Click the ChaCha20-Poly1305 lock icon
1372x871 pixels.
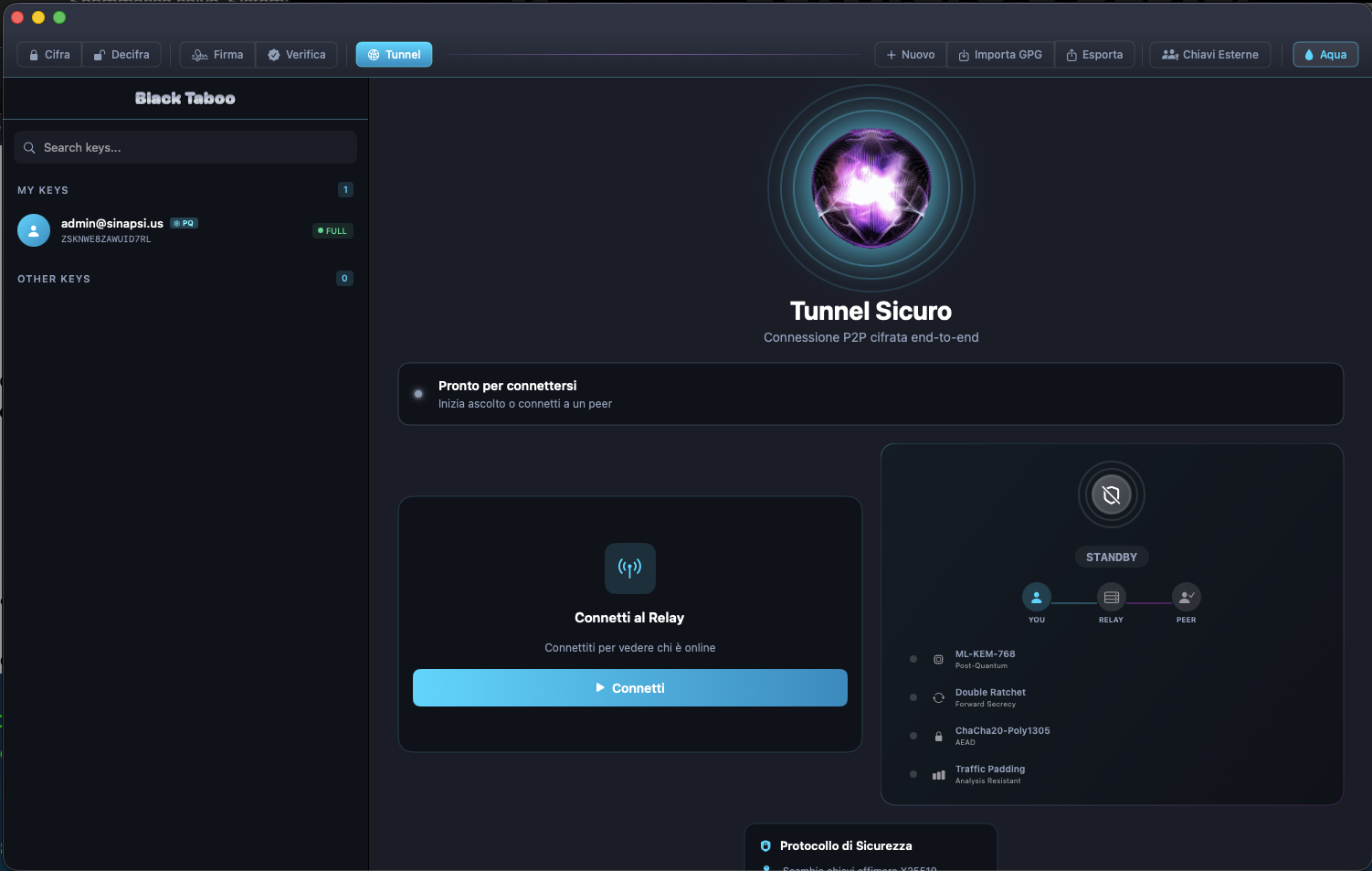click(938, 736)
